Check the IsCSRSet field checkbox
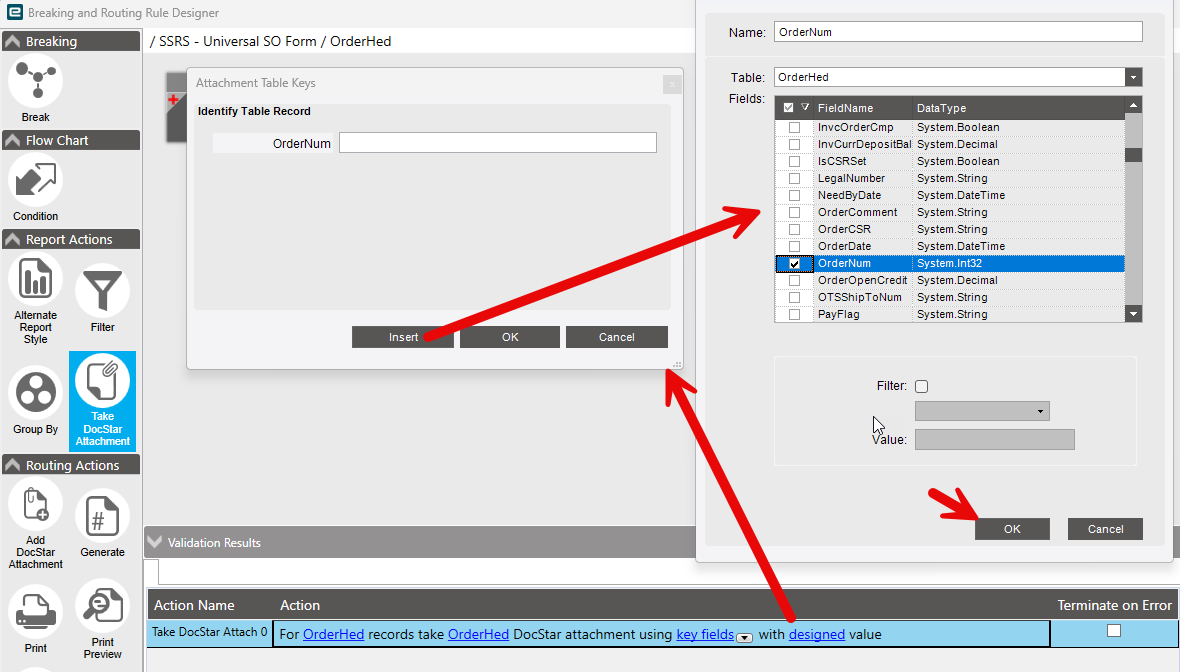Screen dimensions: 1180x672 795,161
